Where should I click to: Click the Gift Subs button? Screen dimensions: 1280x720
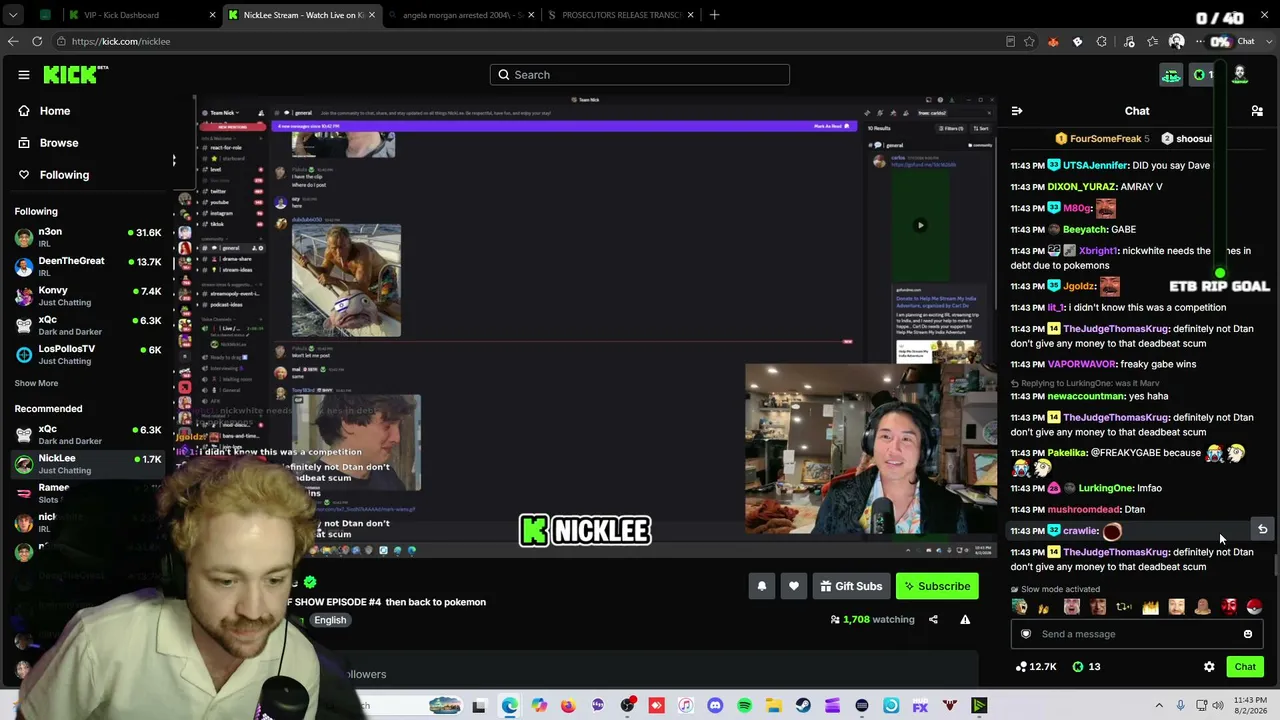pyautogui.click(x=851, y=587)
